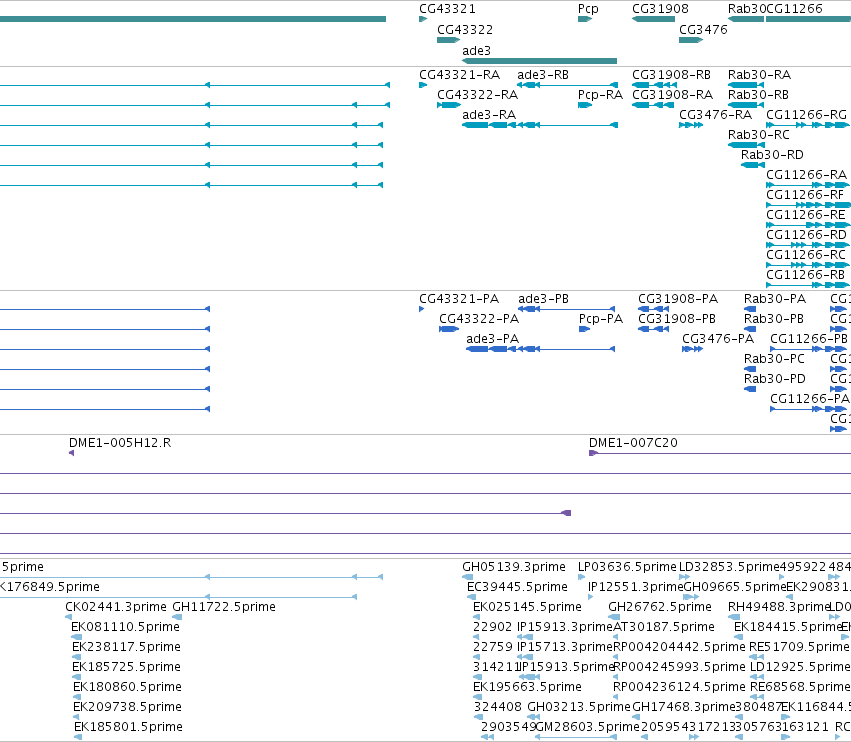Click protein CG31908-PA
Image resolution: width=851 pixels, height=742 pixels.
pyautogui.click(x=678, y=299)
